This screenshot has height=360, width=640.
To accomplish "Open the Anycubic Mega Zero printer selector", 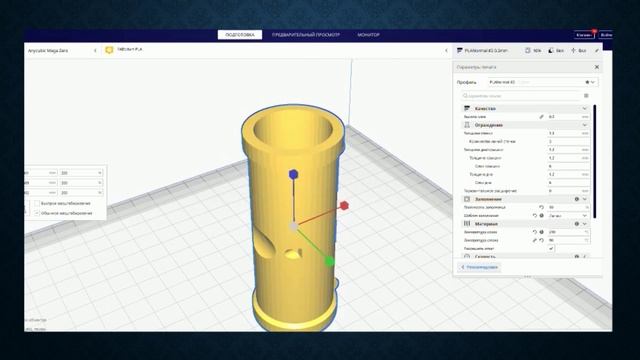I will pyautogui.click(x=62, y=51).
